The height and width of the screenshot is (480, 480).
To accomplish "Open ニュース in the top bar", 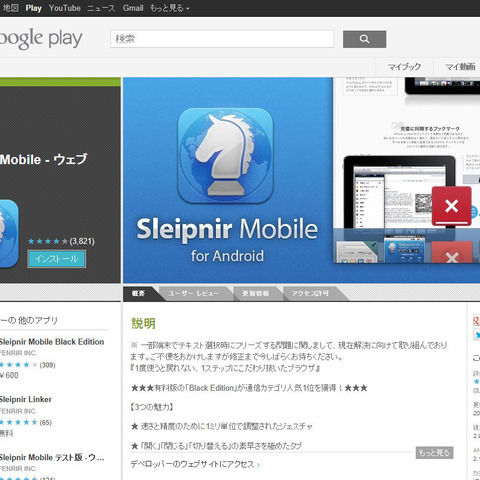I will pyautogui.click(x=101, y=8).
